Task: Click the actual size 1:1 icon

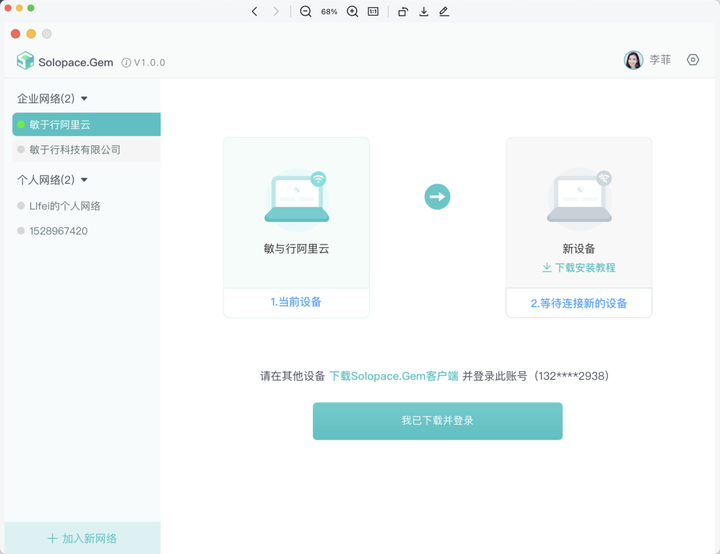Action: pos(373,12)
